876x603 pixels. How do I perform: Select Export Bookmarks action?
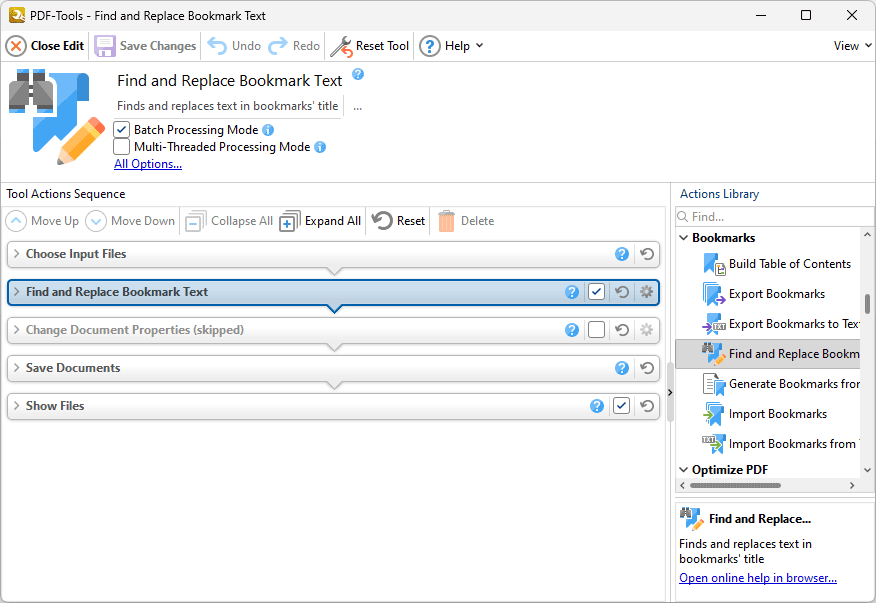click(764, 294)
